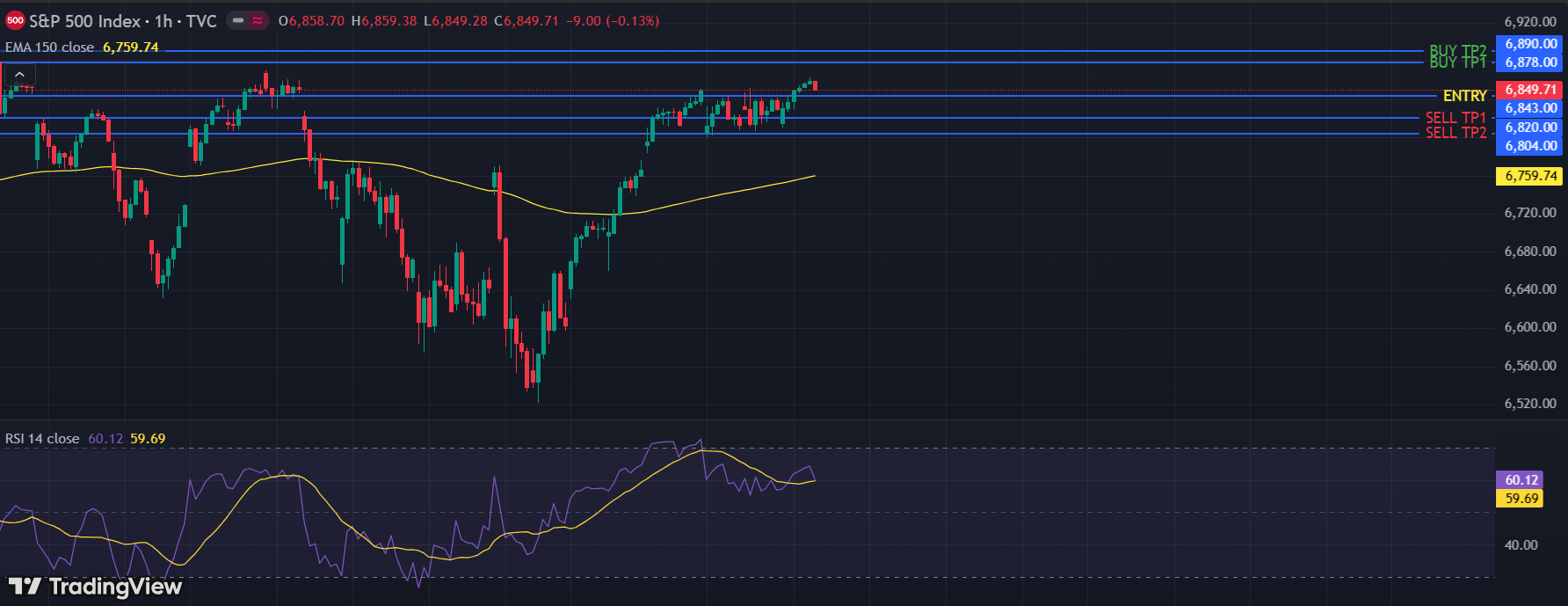The image size is (1568, 606).
Task: Click the red S&P 500 symbol logo
Action: point(15,20)
